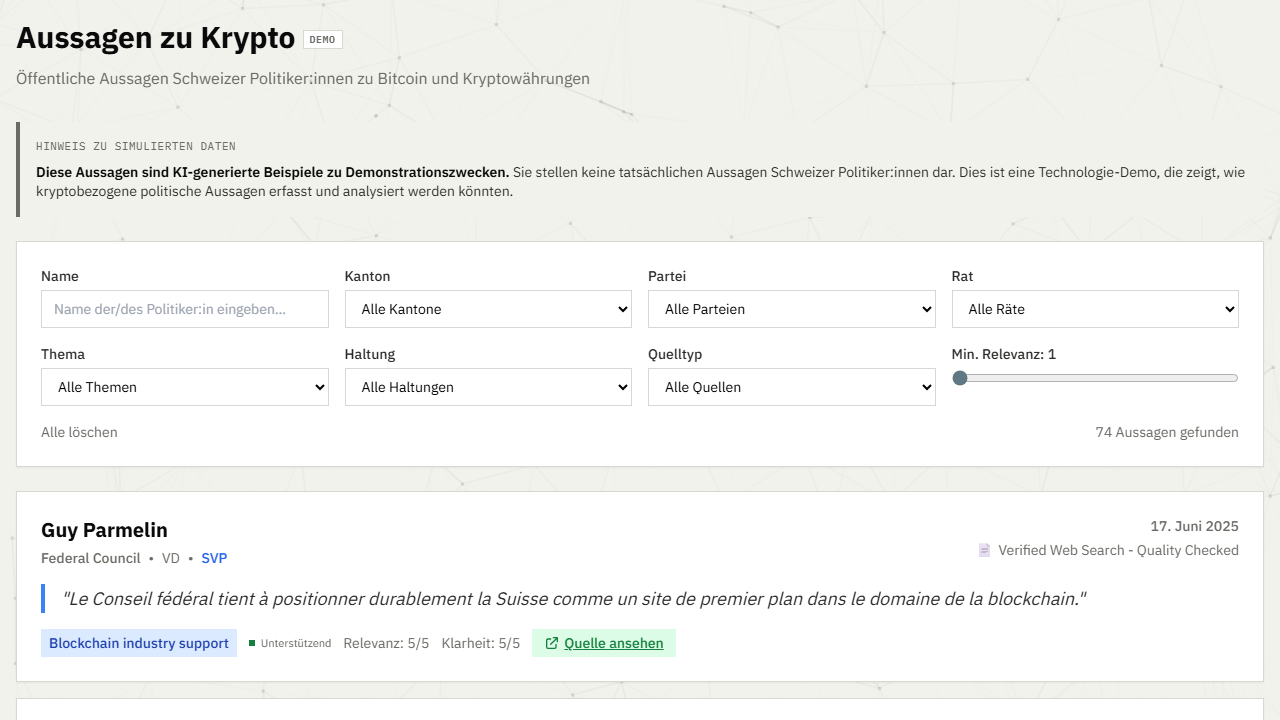Screen dimensions: 1280x720
Task: Click the 74 Aussagen gefunden counter
Action: (x=1167, y=432)
